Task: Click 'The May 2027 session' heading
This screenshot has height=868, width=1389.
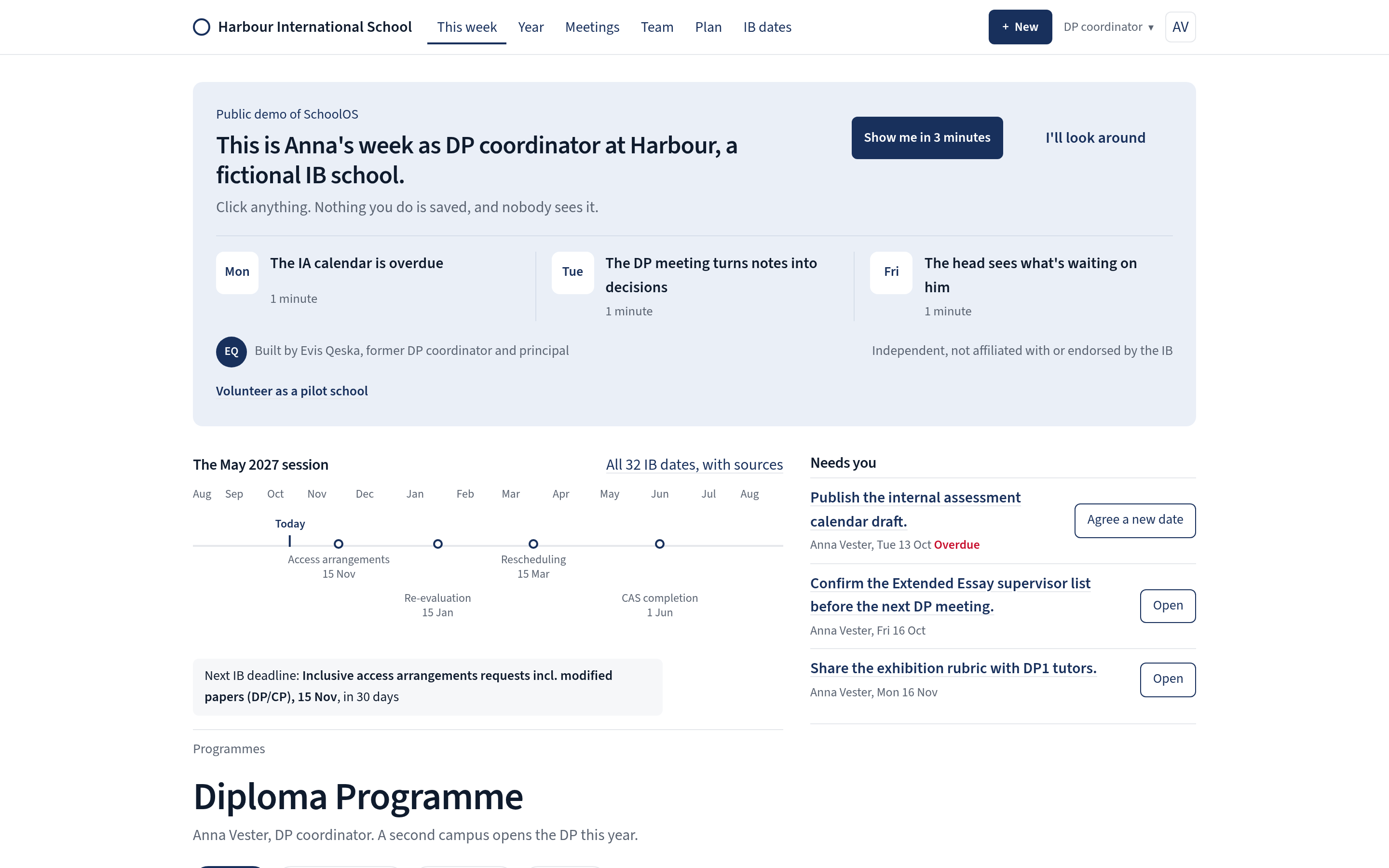Action: 260,464
